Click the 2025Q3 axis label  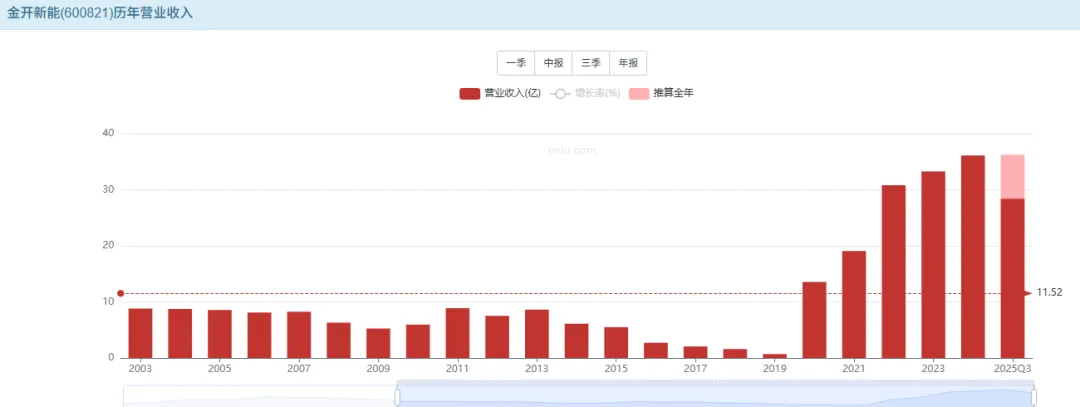1012,369
